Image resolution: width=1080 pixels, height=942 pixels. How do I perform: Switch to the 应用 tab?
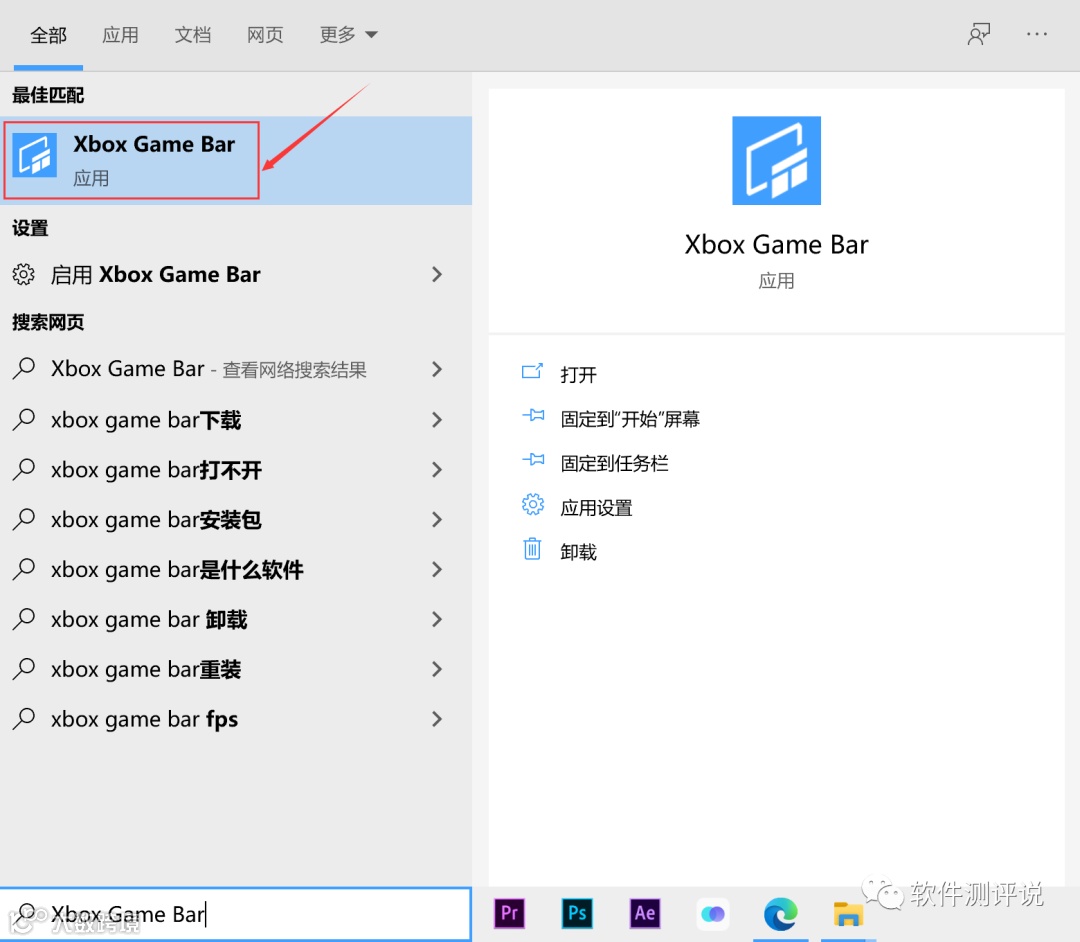pyautogui.click(x=121, y=35)
